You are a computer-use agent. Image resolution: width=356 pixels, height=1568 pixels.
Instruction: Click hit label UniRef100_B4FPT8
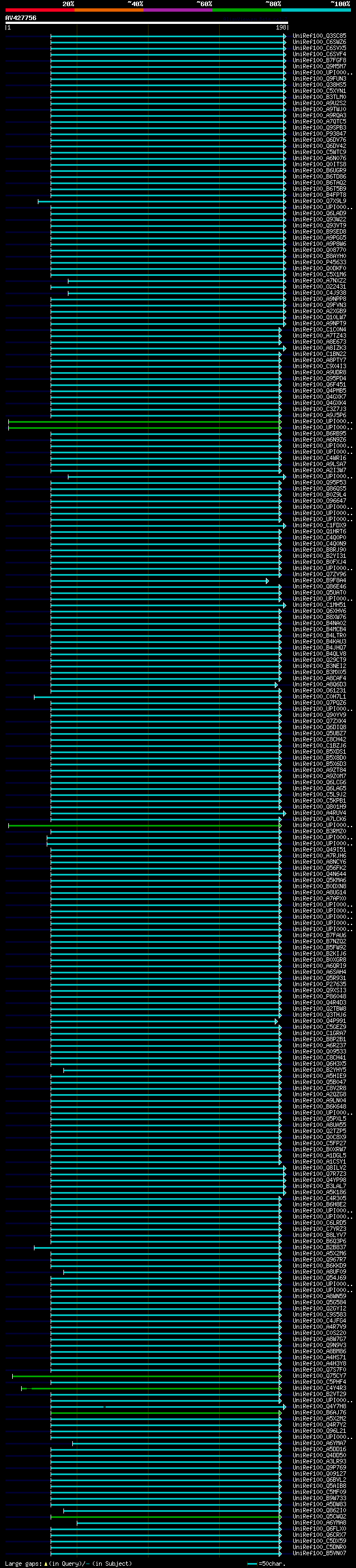(x=319, y=195)
